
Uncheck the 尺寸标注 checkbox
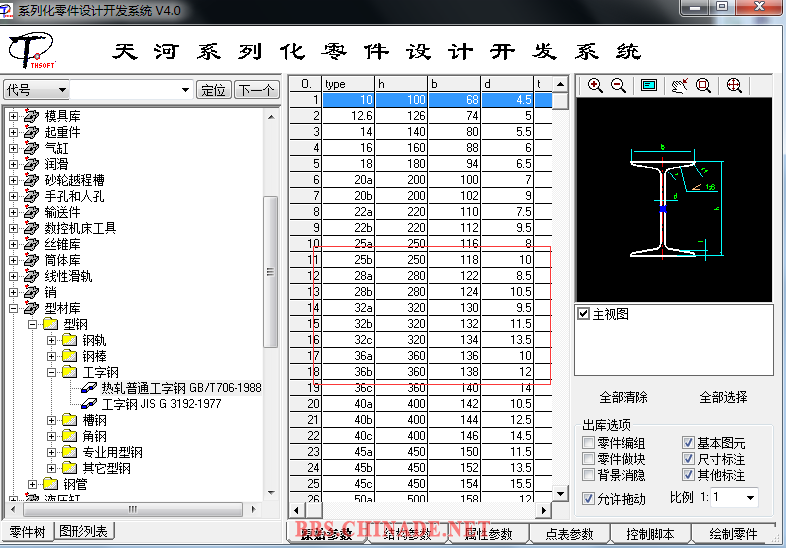tap(688, 459)
